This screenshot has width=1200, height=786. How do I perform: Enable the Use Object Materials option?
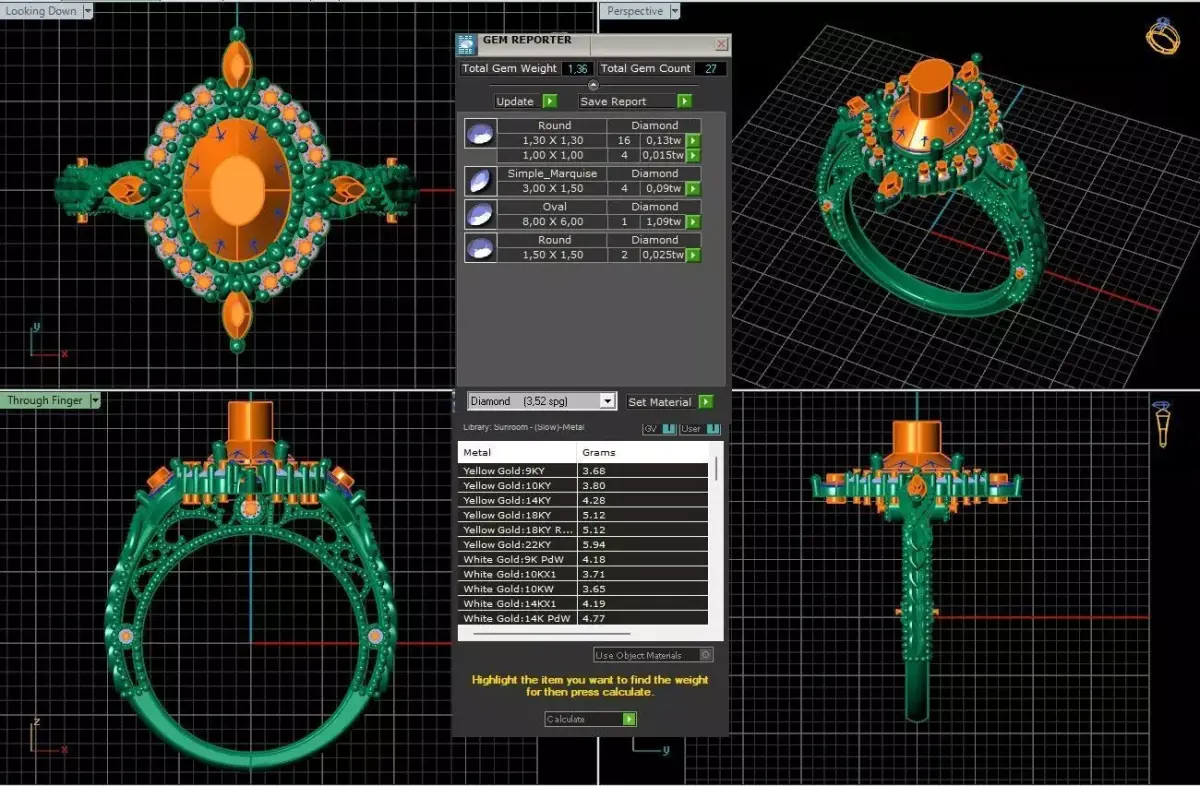tap(653, 655)
